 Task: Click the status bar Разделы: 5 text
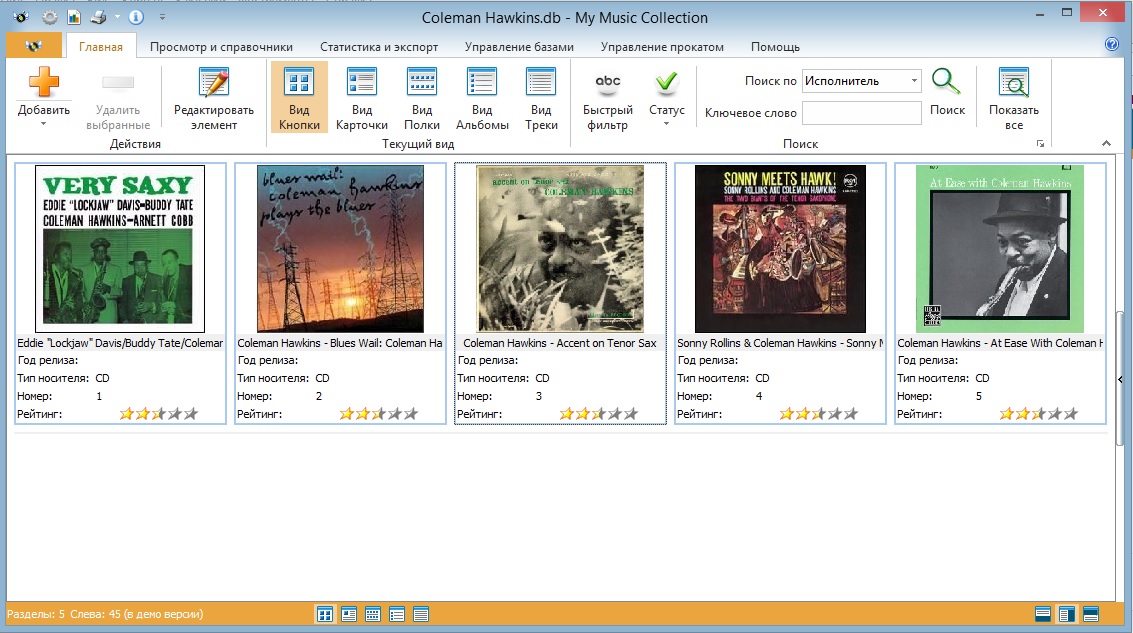(35, 614)
